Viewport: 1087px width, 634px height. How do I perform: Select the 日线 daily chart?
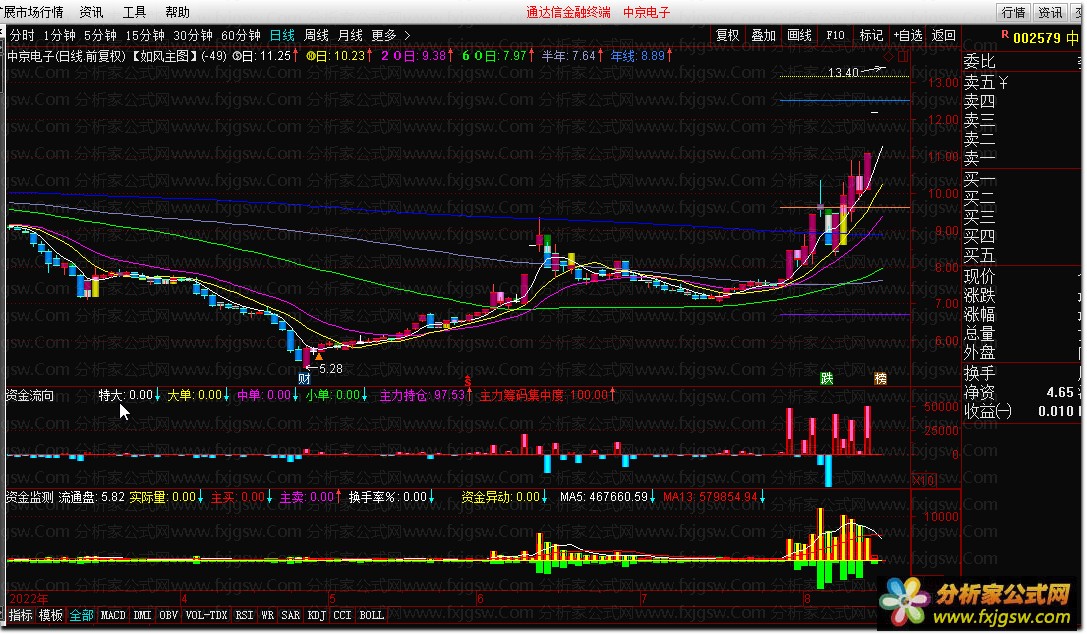pyautogui.click(x=282, y=35)
